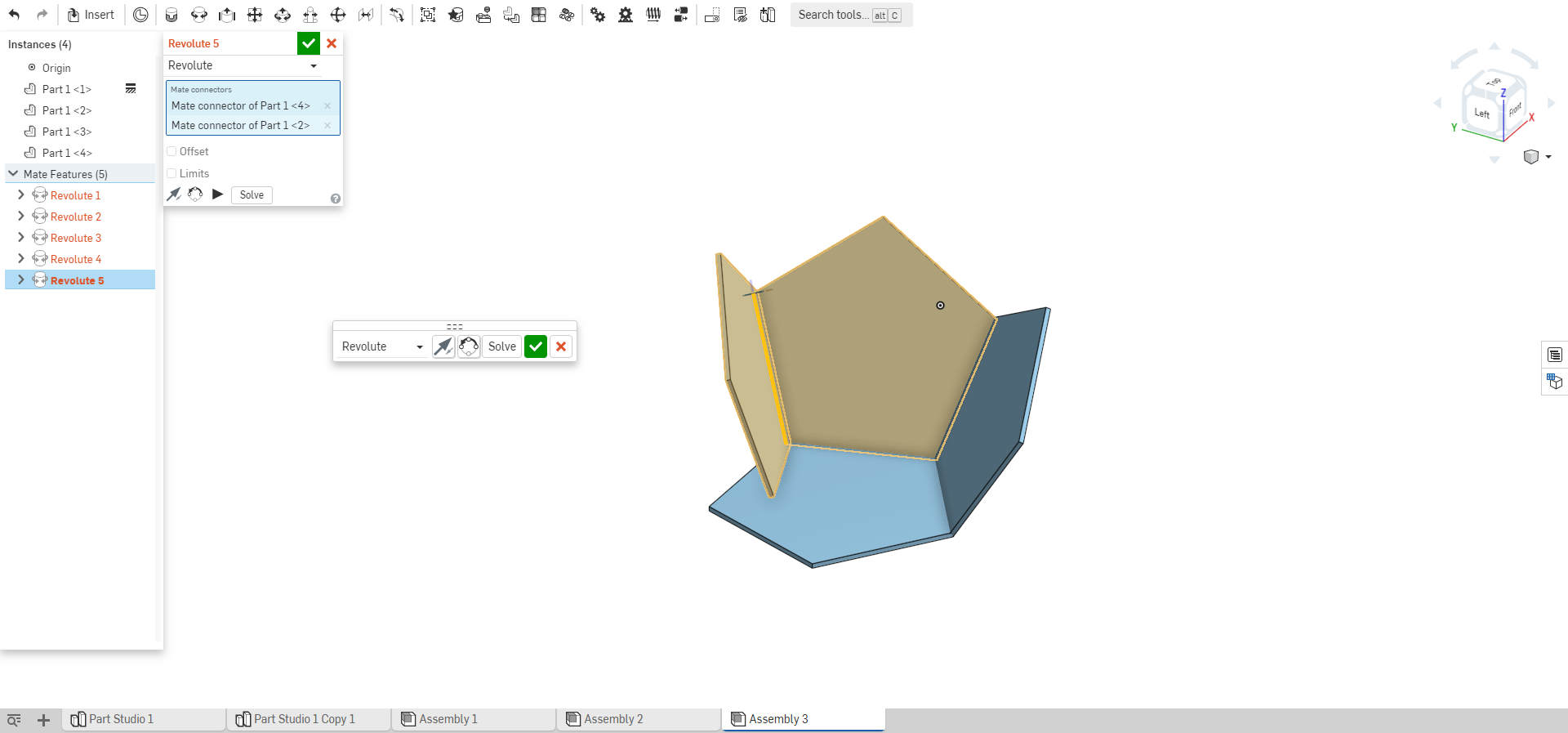Screen dimensions: 1568x733
Task: Select the Fastened mate tool
Action: coord(171,15)
